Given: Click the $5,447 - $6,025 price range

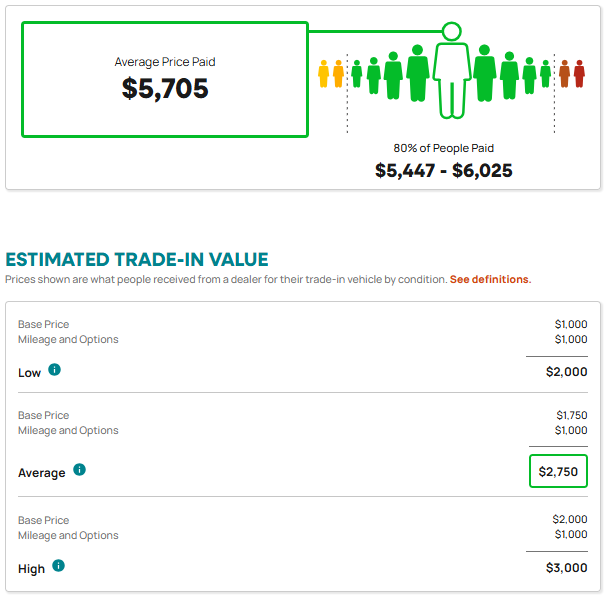Looking at the screenshot, I should point(444,170).
